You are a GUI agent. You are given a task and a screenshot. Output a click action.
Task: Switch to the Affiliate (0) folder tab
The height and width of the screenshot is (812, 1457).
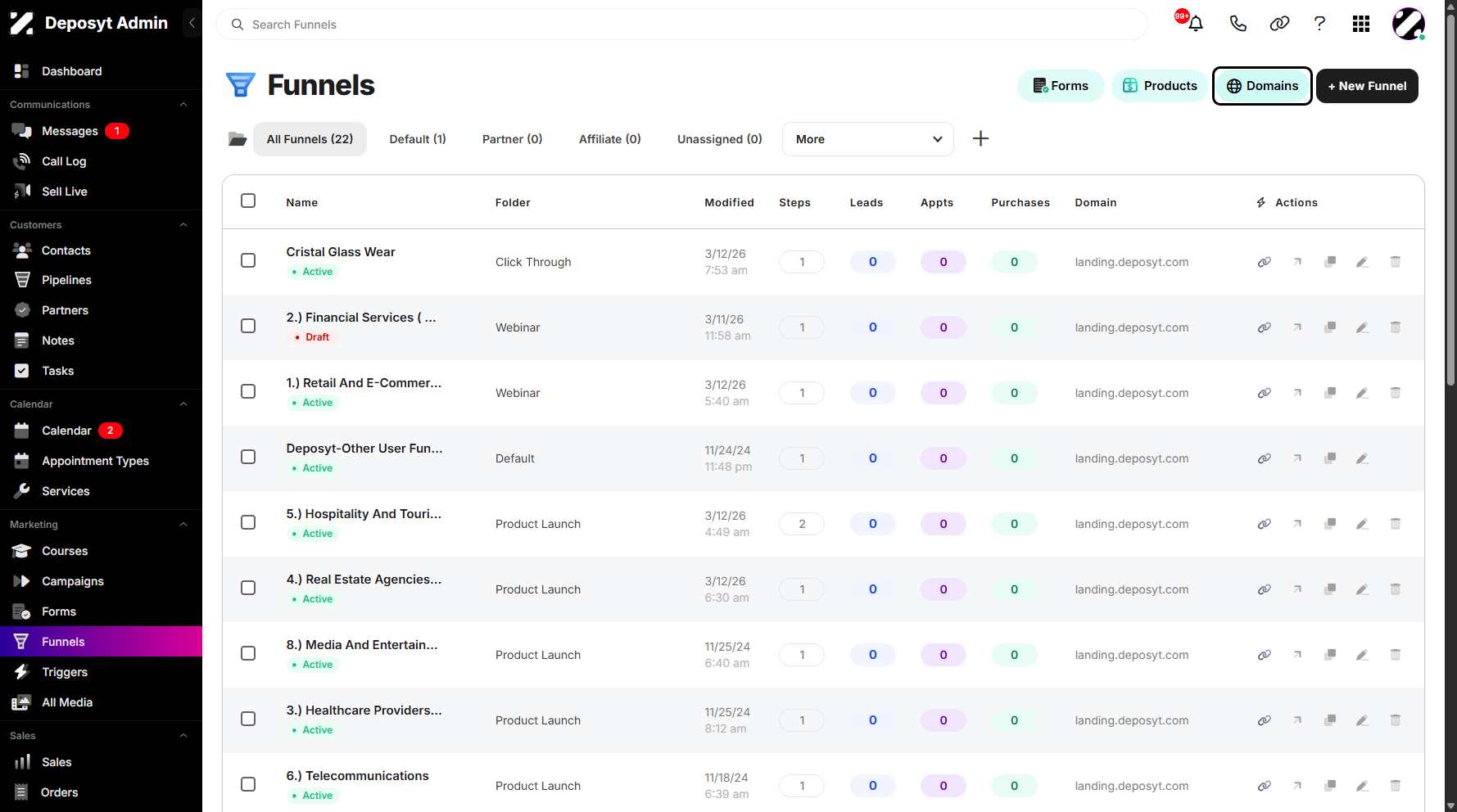click(x=610, y=139)
